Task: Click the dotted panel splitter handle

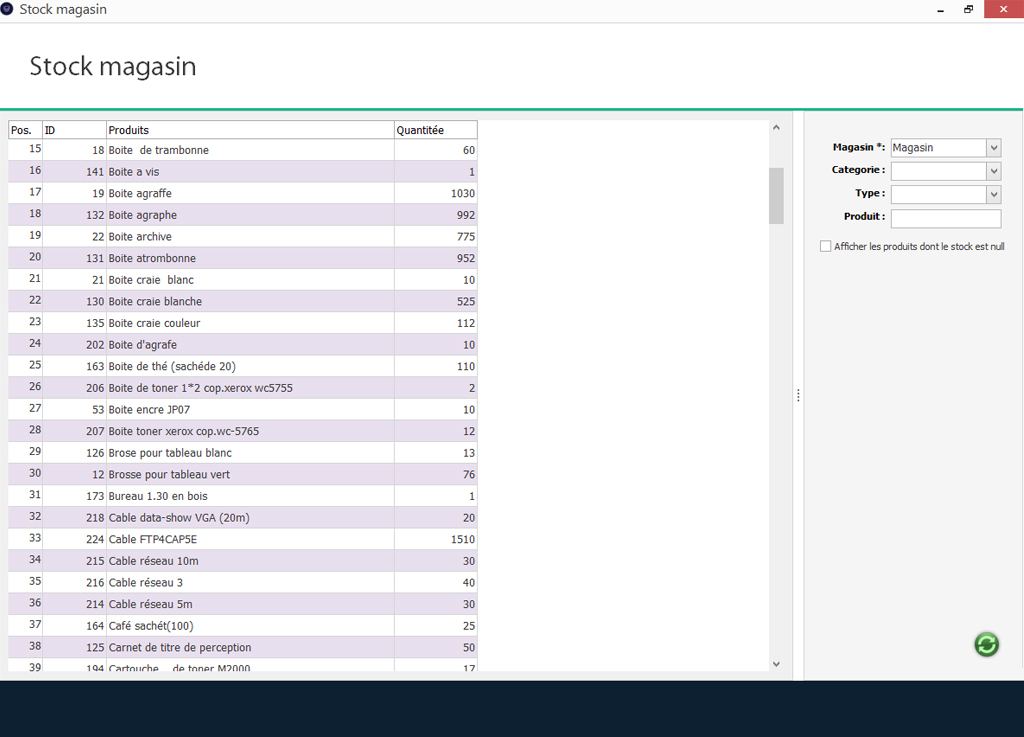Action: [798, 396]
